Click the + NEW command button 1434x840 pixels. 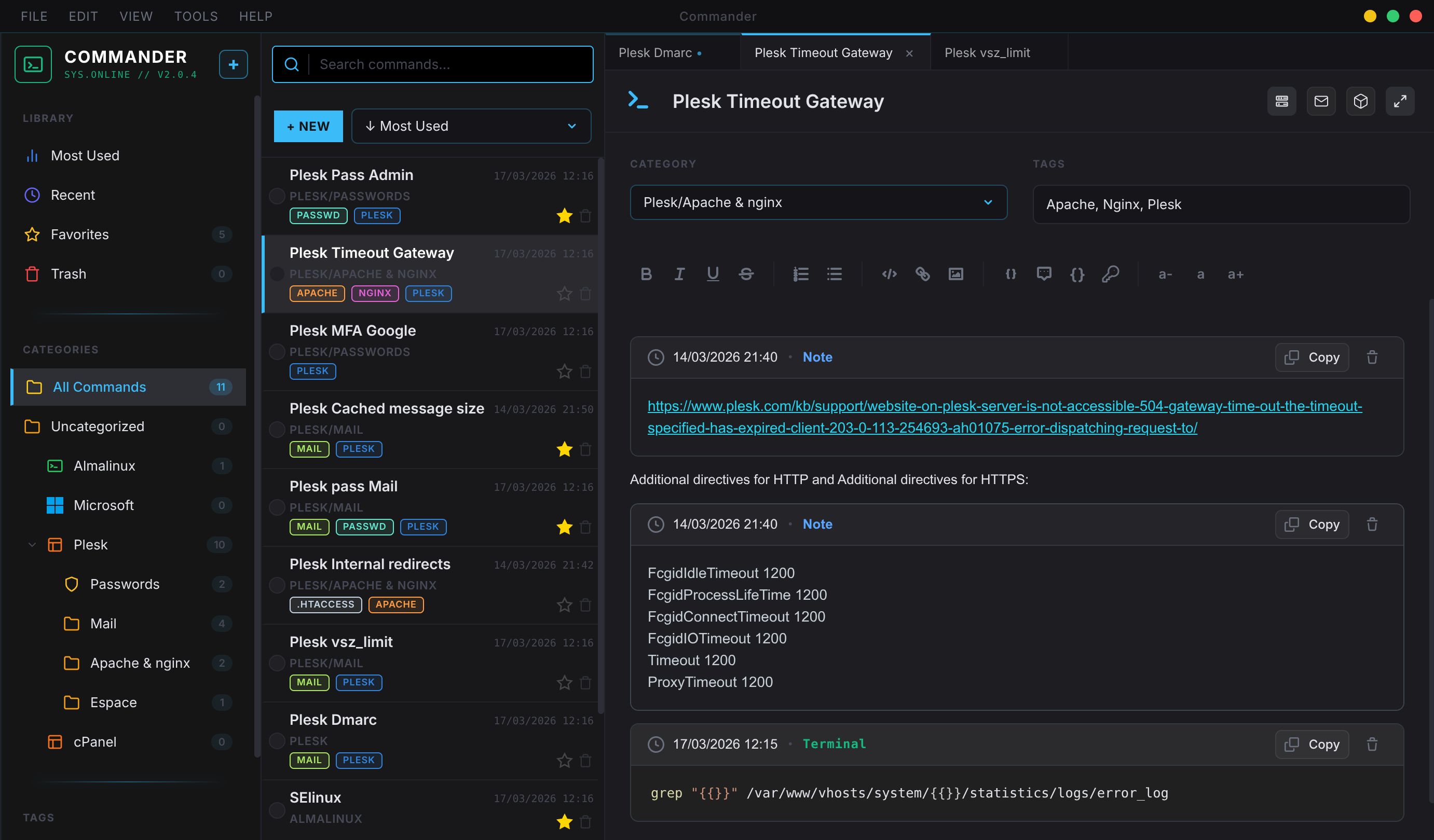(308, 126)
